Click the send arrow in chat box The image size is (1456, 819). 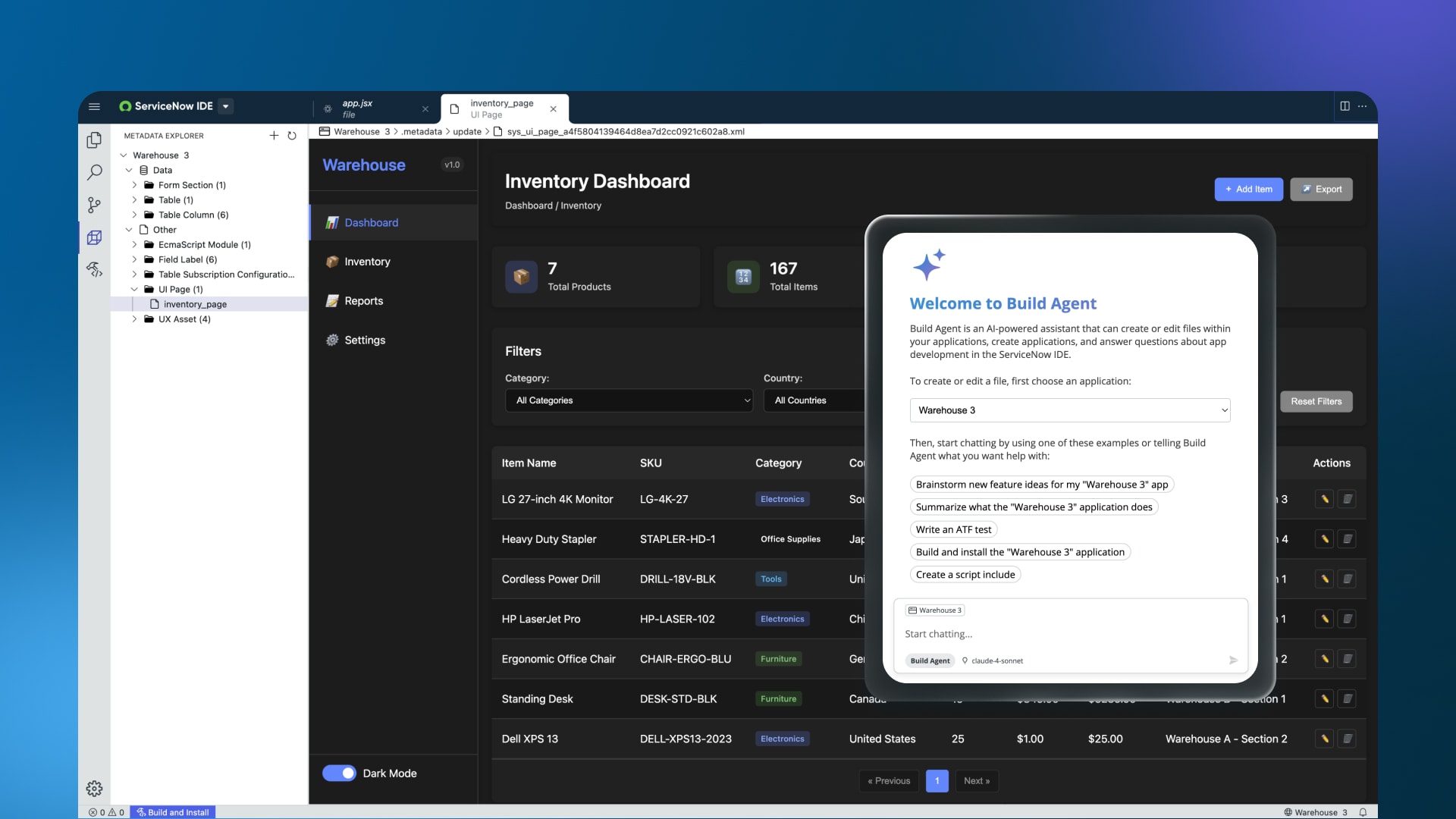pos(1233,661)
